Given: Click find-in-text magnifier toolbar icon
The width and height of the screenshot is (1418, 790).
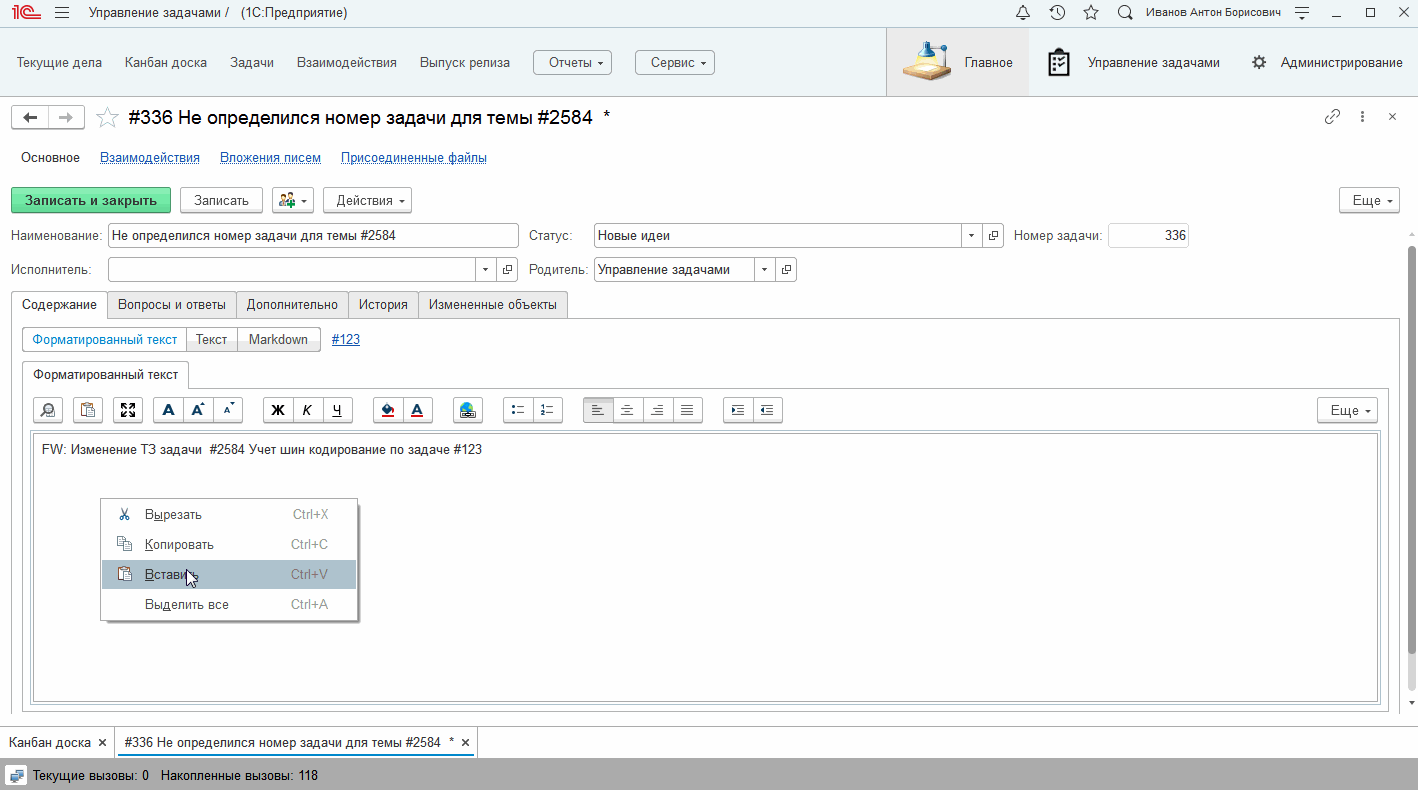Looking at the screenshot, I should pos(48,410).
